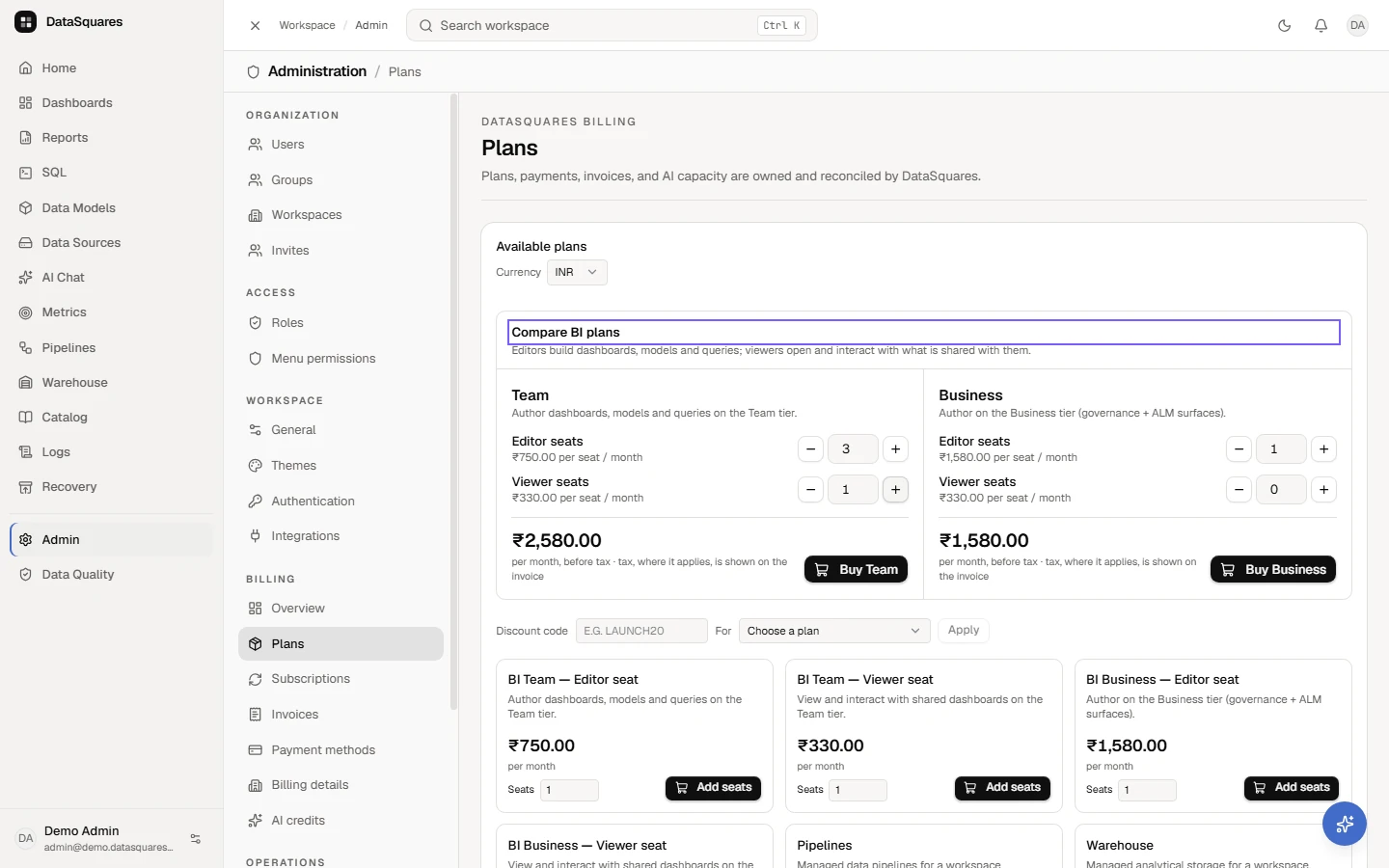
Task: Open Pipelines in sidebar
Action: tap(111, 348)
